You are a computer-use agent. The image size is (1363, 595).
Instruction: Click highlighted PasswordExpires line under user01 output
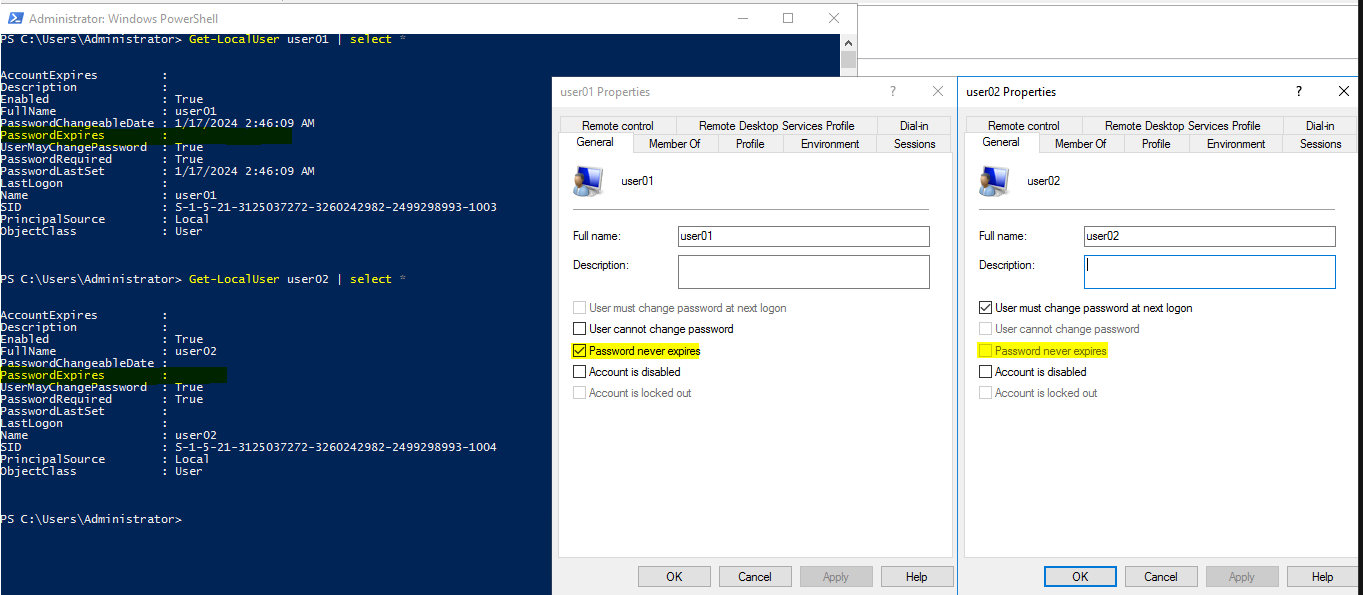point(146,136)
